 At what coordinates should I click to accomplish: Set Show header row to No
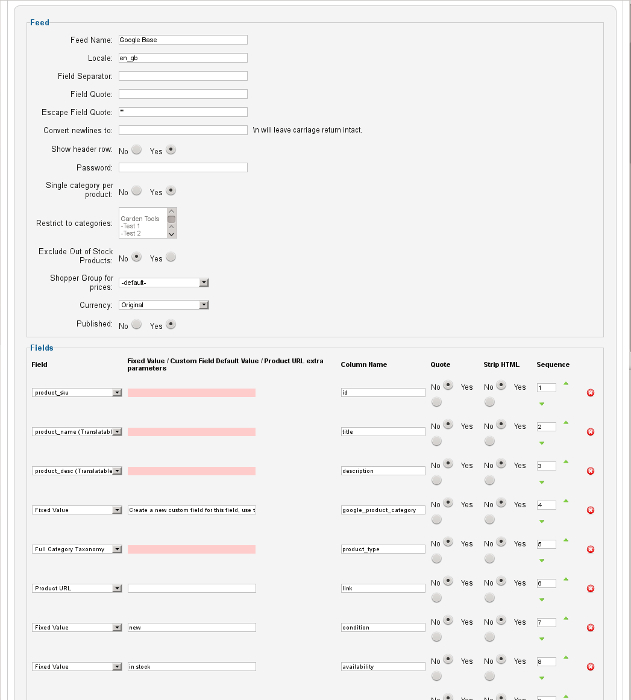coord(137,150)
